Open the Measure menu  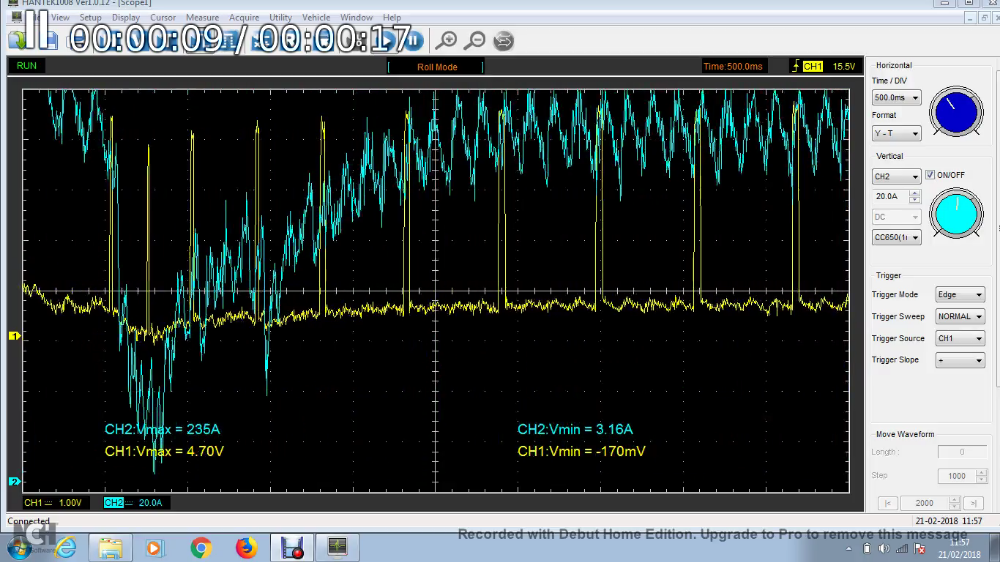[202, 18]
